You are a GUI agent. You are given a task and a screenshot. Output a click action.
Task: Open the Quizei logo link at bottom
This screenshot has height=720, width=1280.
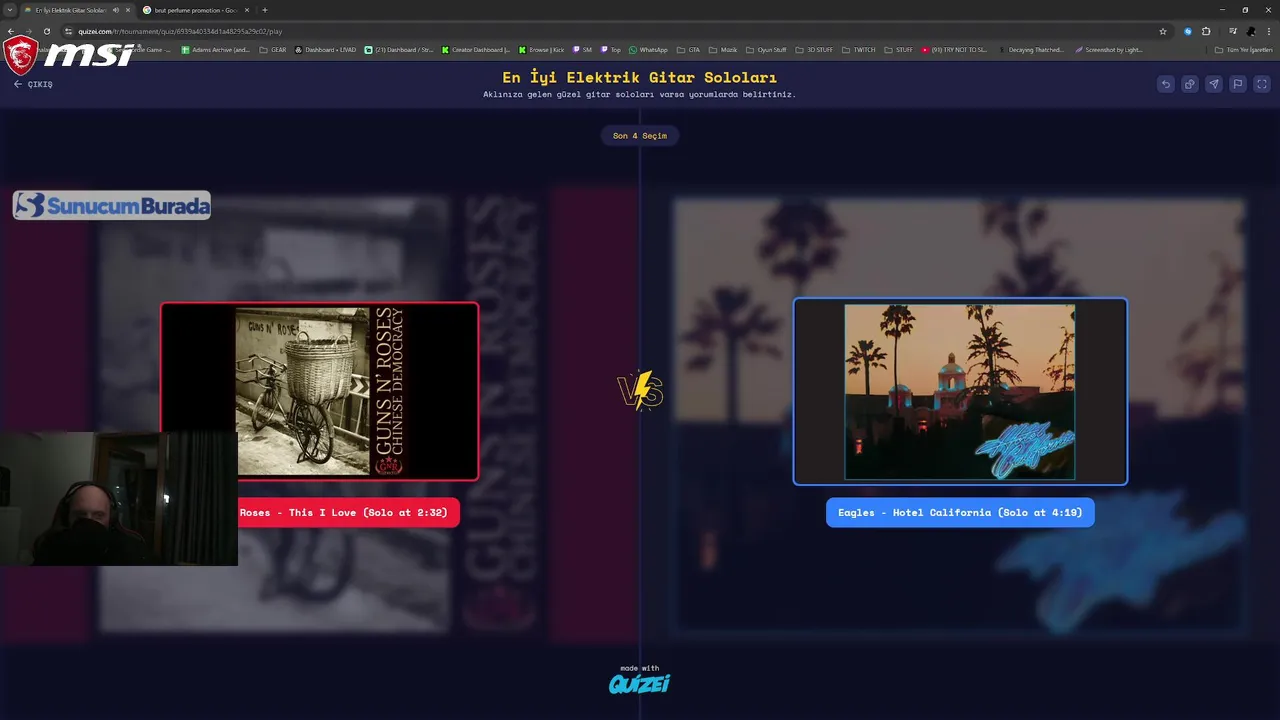[640, 684]
